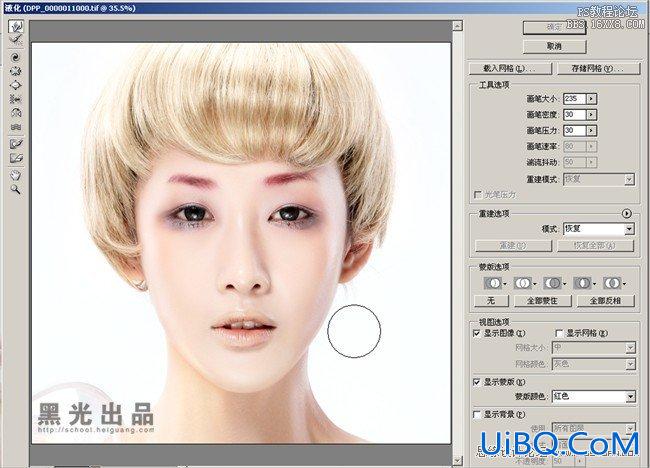The height and width of the screenshot is (468, 650).
Task: Select the Turbulence tool
Action: click(16, 126)
